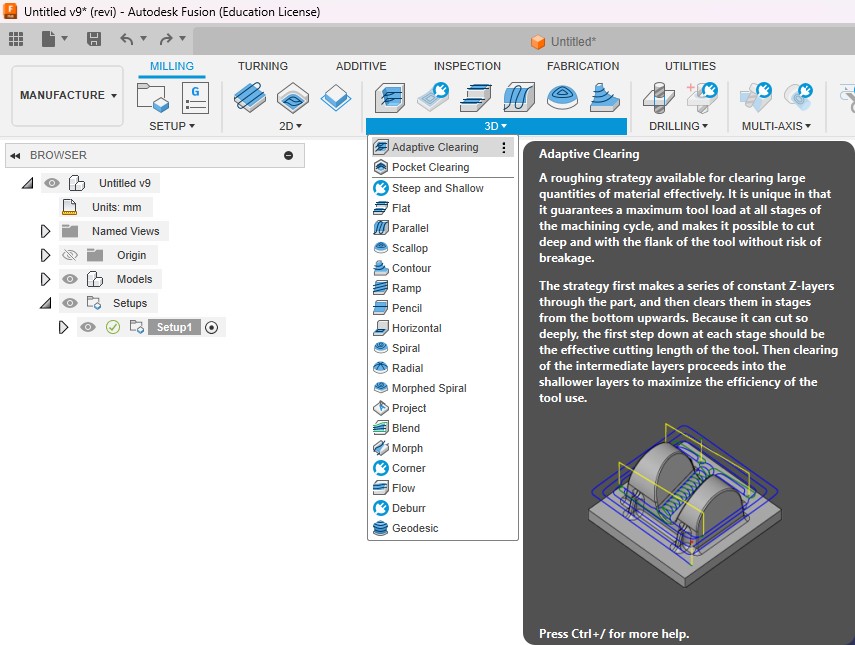Click the Parallel strategy ribbon icon

coord(519,98)
